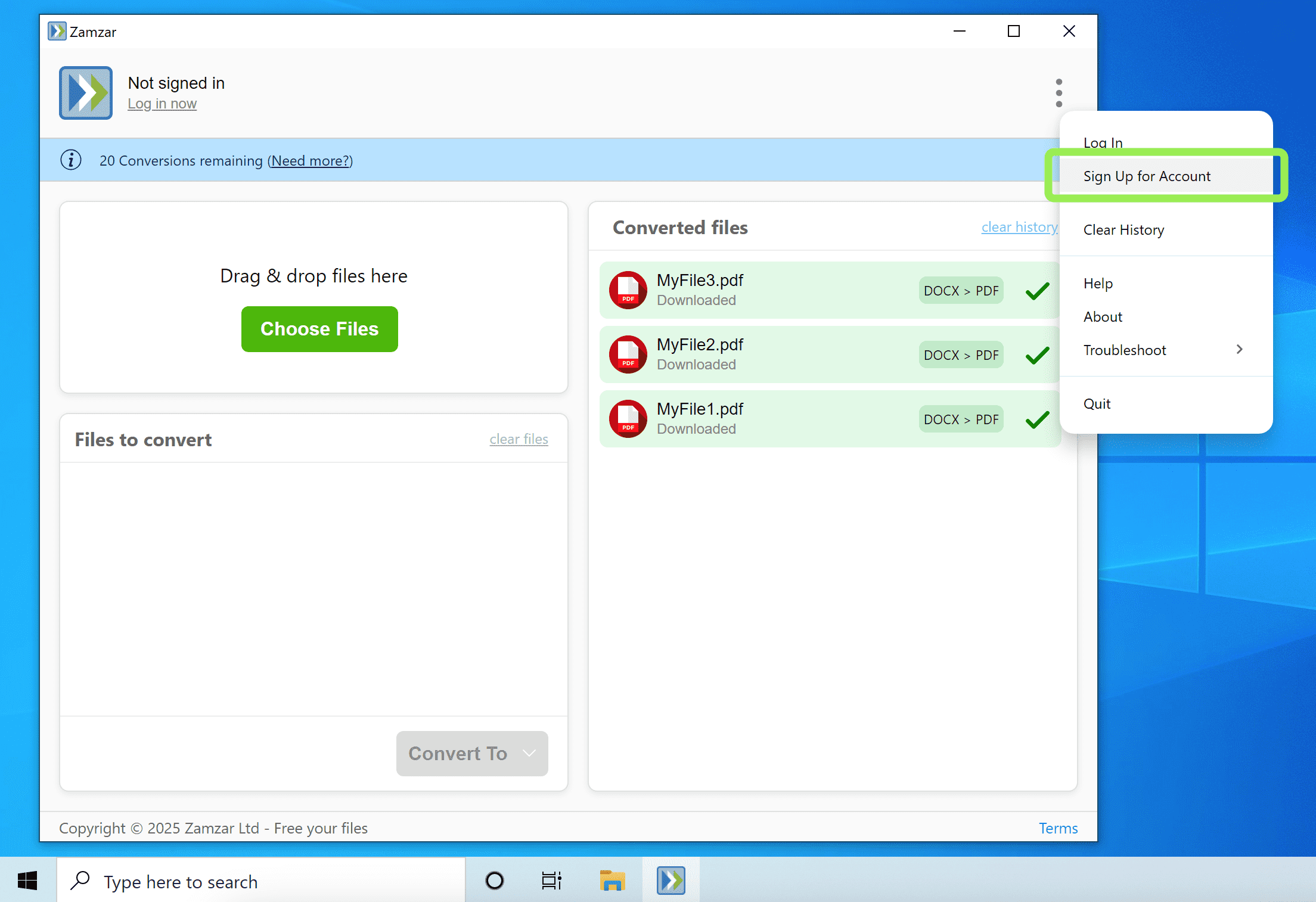Click the Choose Files button
The image size is (1316, 902).
(x=319, y=329)
